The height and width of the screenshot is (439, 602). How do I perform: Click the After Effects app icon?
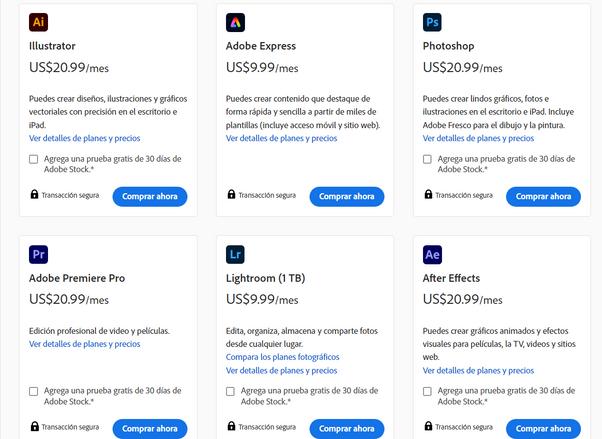(433, 254)
